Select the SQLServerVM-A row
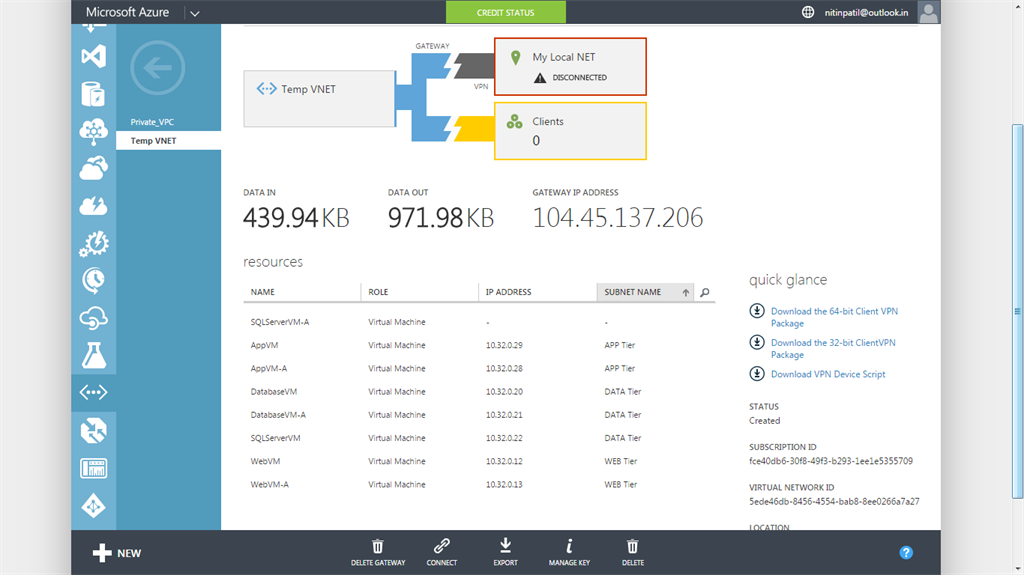Image resolution: width=1024 pixels, height=575 pixels. [x=479, y=322]
